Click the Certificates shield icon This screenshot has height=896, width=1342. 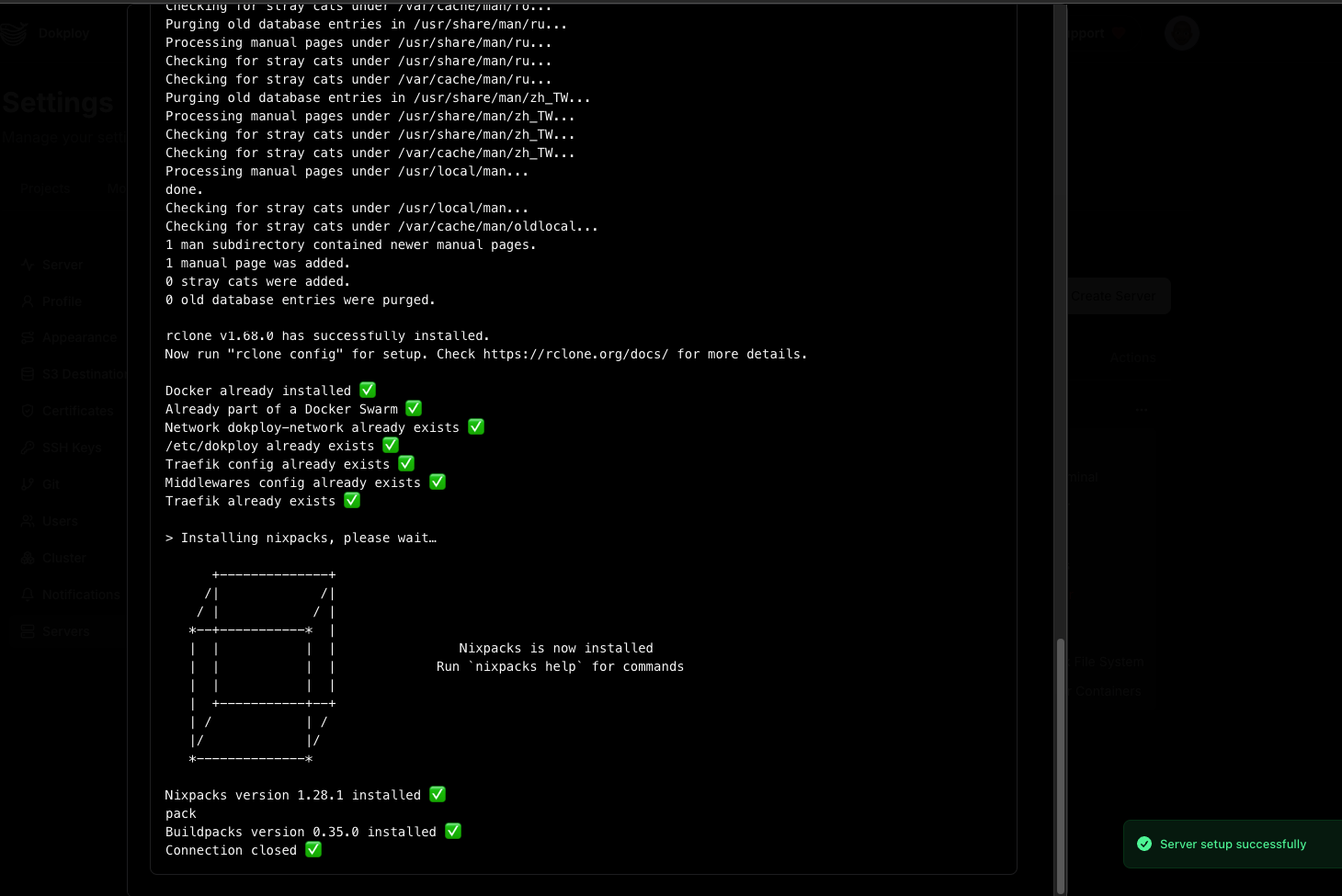[x=28, y=411]
